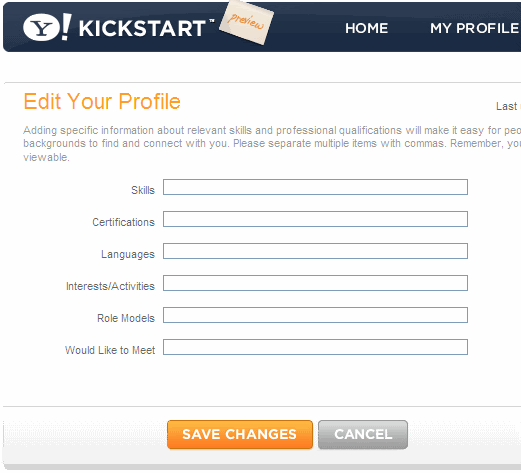Viewport: 521px width, 473px height.
Task: Go to the HOME navigation item
Action: pos(366,28)
